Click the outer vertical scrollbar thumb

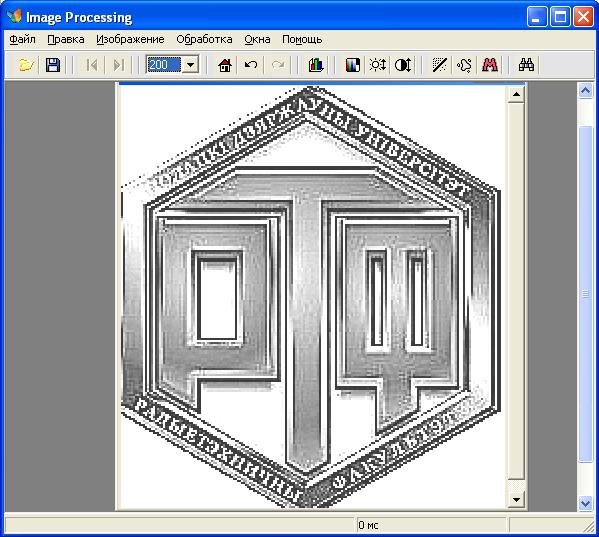(585, 294)
